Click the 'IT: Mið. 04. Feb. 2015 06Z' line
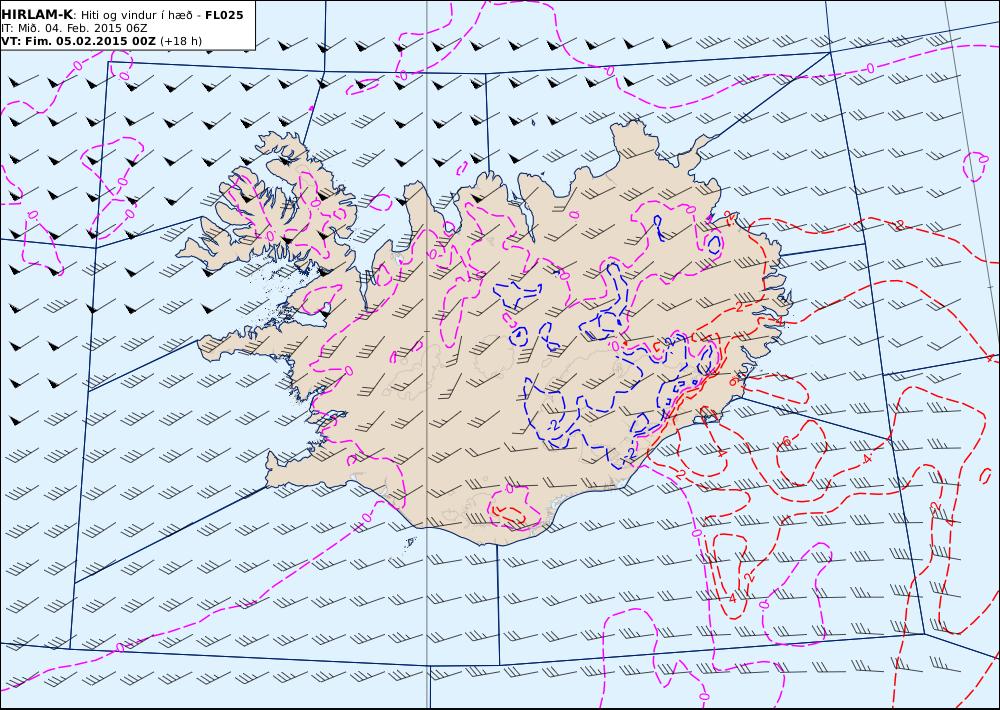 pyautogui.click(x=74, y=28)
